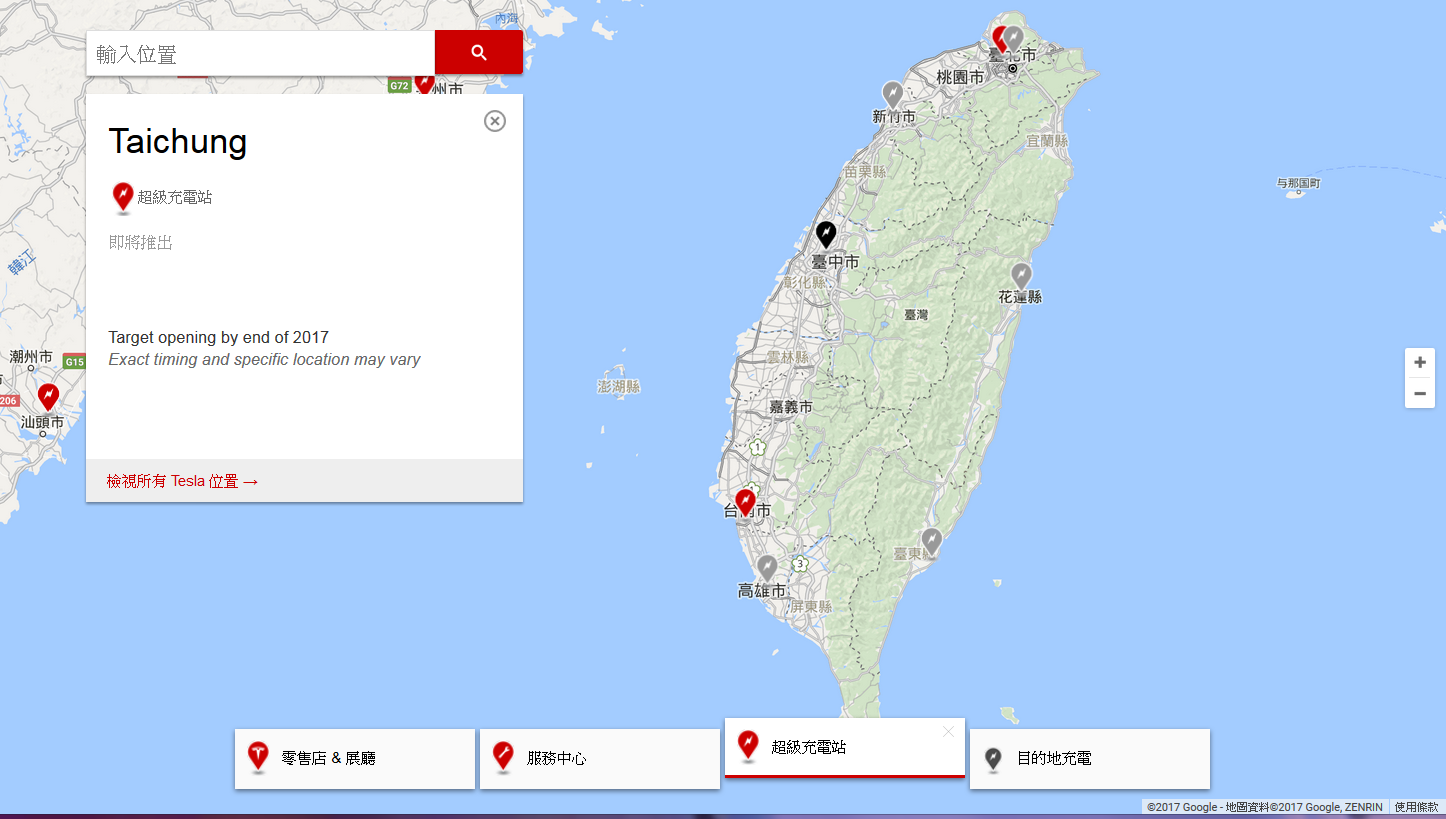Select the gray Hsinchu charger pin
Screen dimensions: 1446x819
pos(893,95)
